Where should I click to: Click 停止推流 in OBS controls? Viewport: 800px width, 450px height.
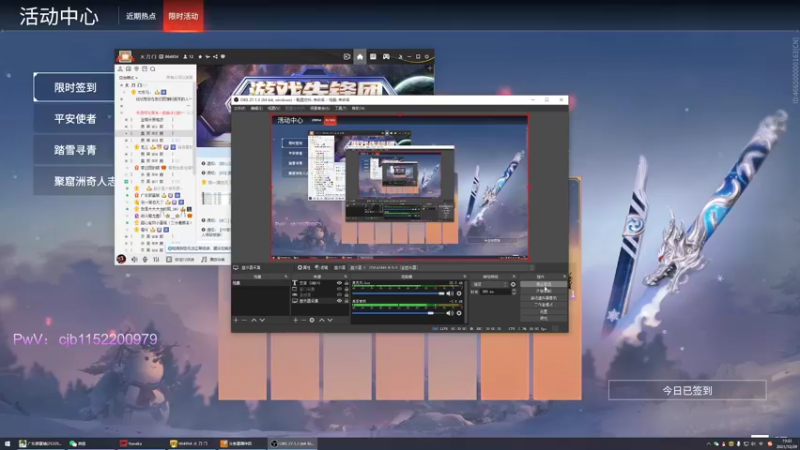point(543,284)
